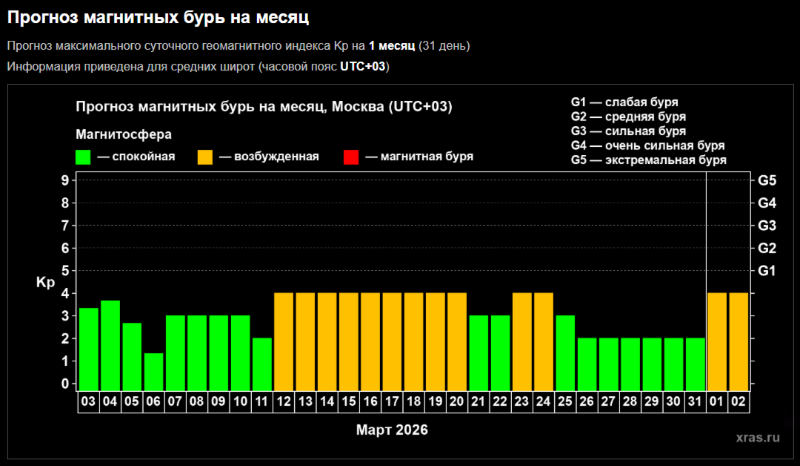This screenshot has height=466, width=800.
Task: Click the date label '17' on the axis
Action: [392, 402]
